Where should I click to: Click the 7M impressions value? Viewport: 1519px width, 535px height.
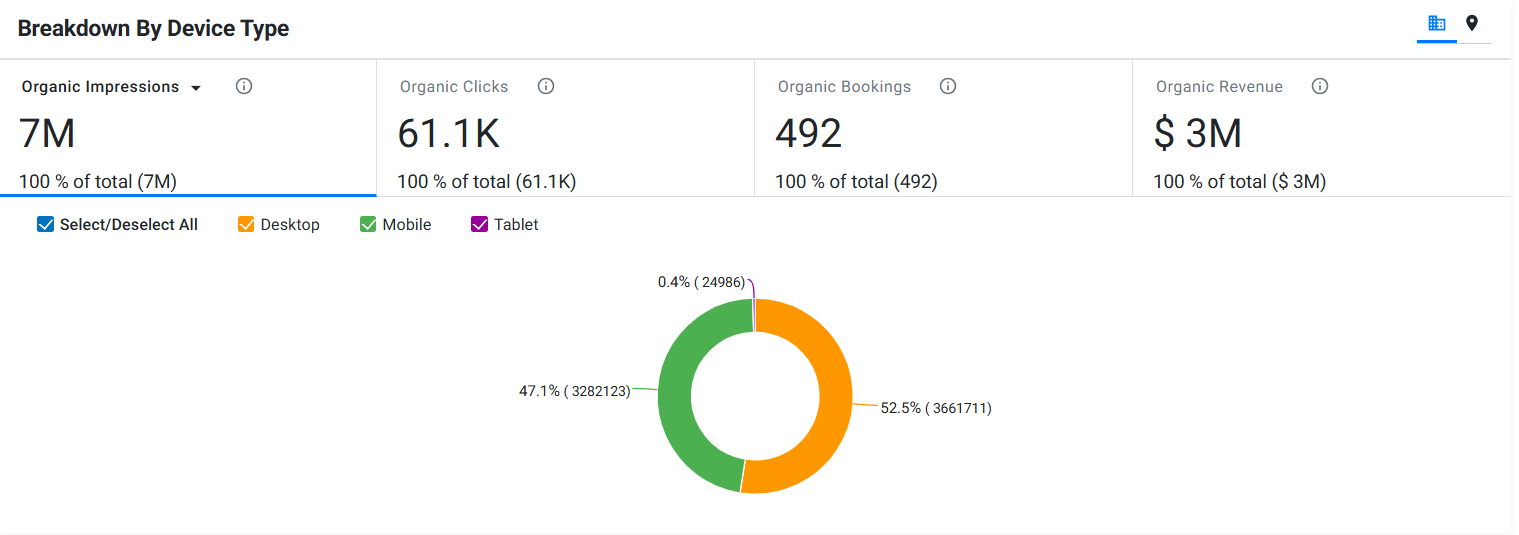47,133
